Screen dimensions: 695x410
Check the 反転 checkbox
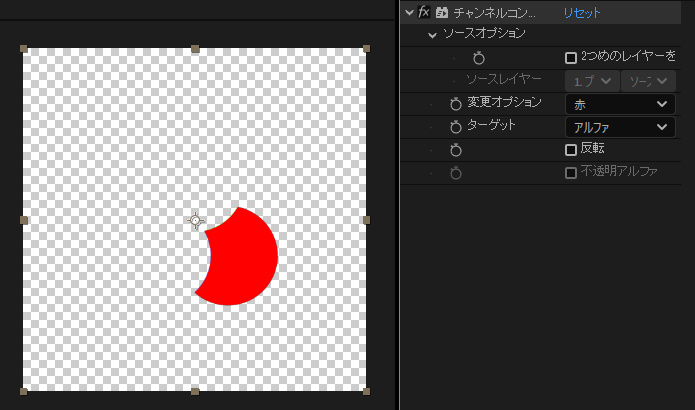pos(571,150)
